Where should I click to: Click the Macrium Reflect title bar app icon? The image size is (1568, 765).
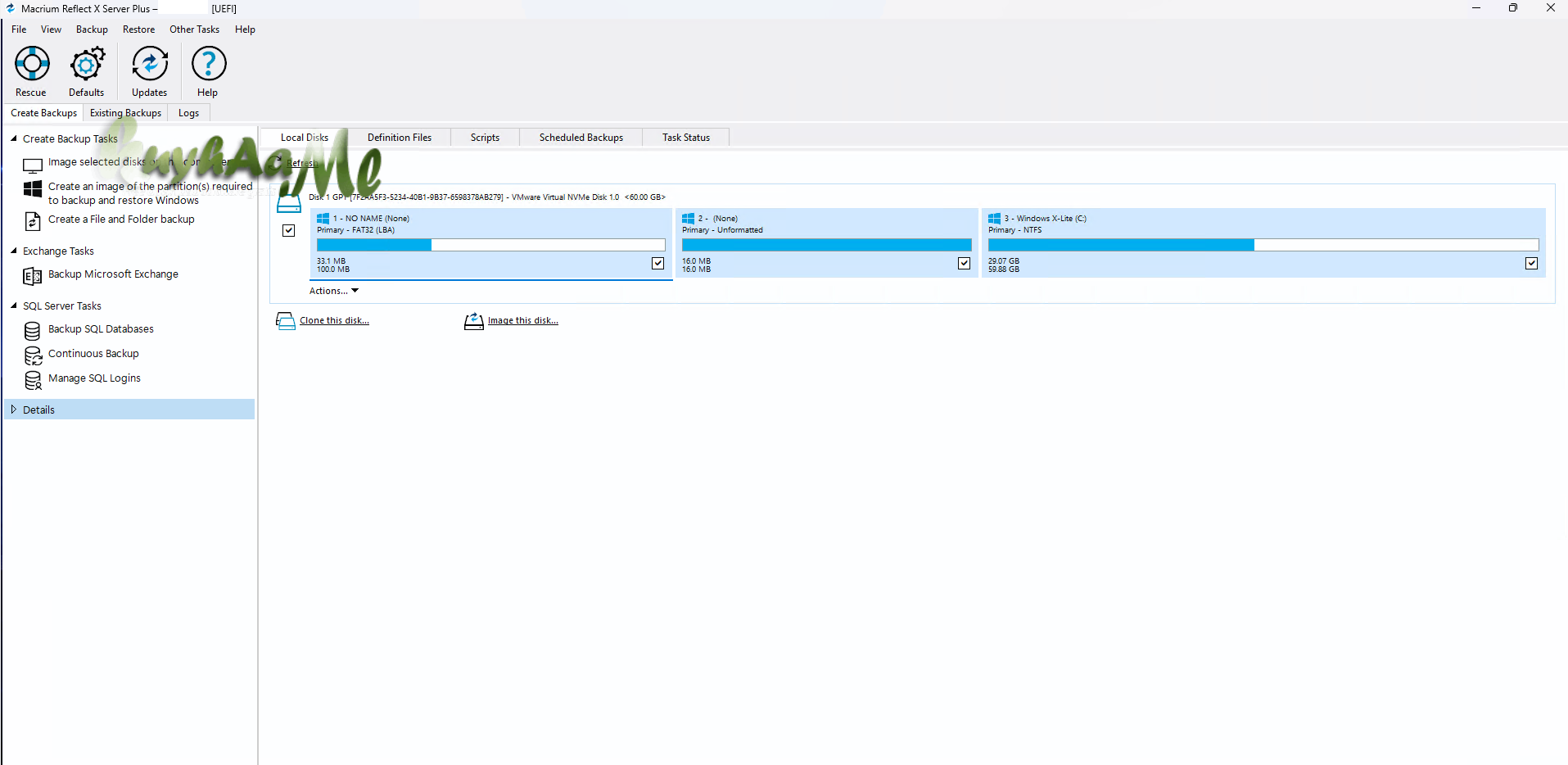10,8
